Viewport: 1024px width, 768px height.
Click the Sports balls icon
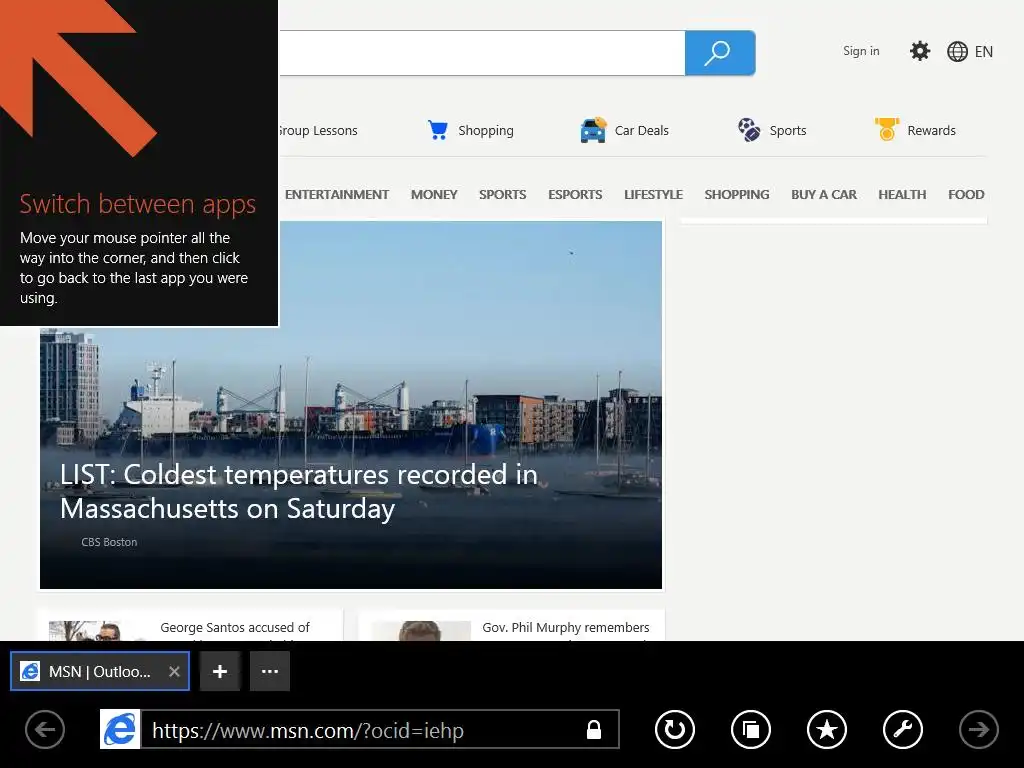pyautogui.click(x=748, y=130)
